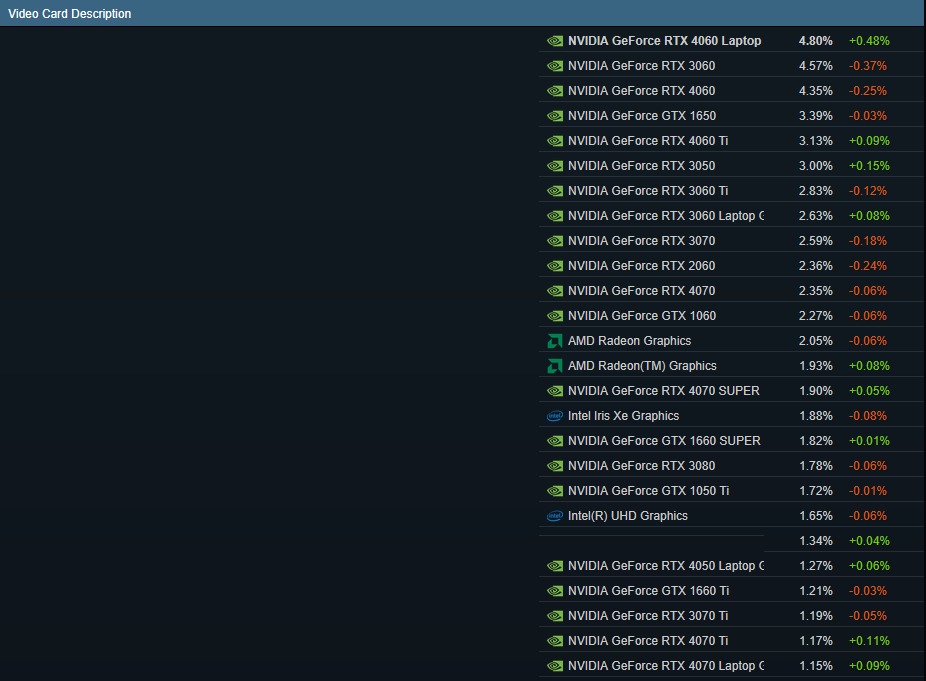
Task: Select the NVIDIA GeForce GTX 1060 name
Action: [642, 316]
